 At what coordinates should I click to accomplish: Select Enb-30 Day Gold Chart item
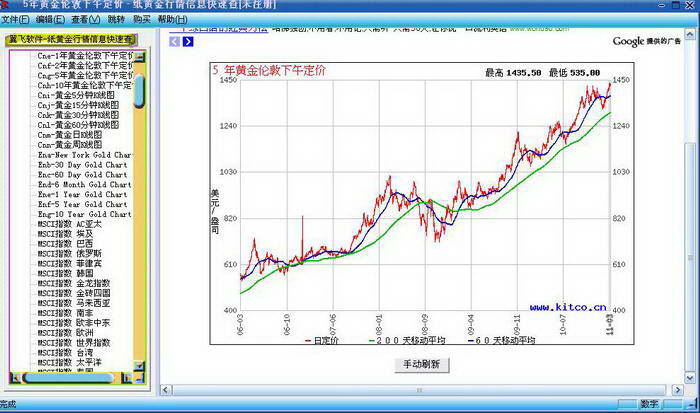[x=83, y=165]
